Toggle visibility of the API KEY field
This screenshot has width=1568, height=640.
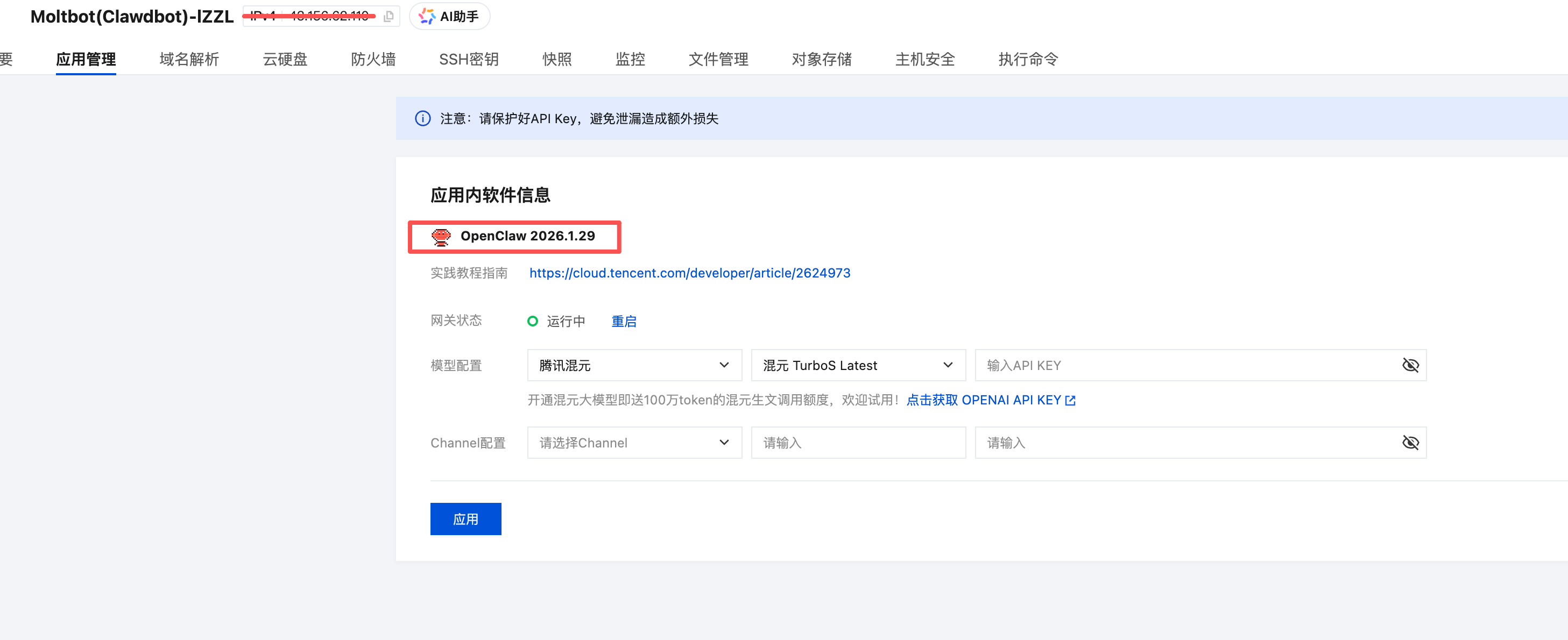pyautogui.click(x=1410, y=365)
